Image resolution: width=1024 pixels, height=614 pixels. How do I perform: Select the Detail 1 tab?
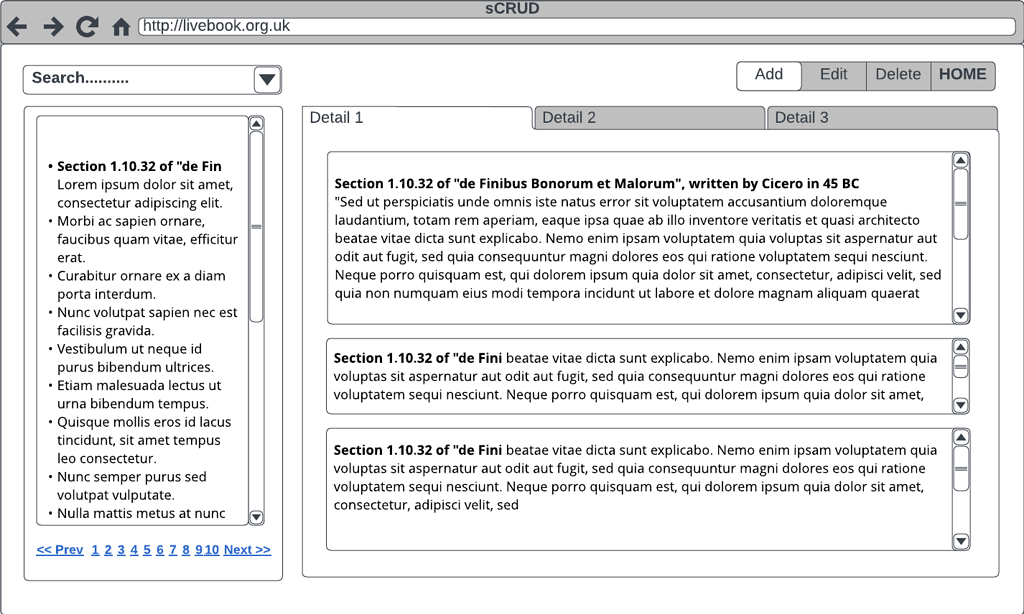tap(417, 118)
